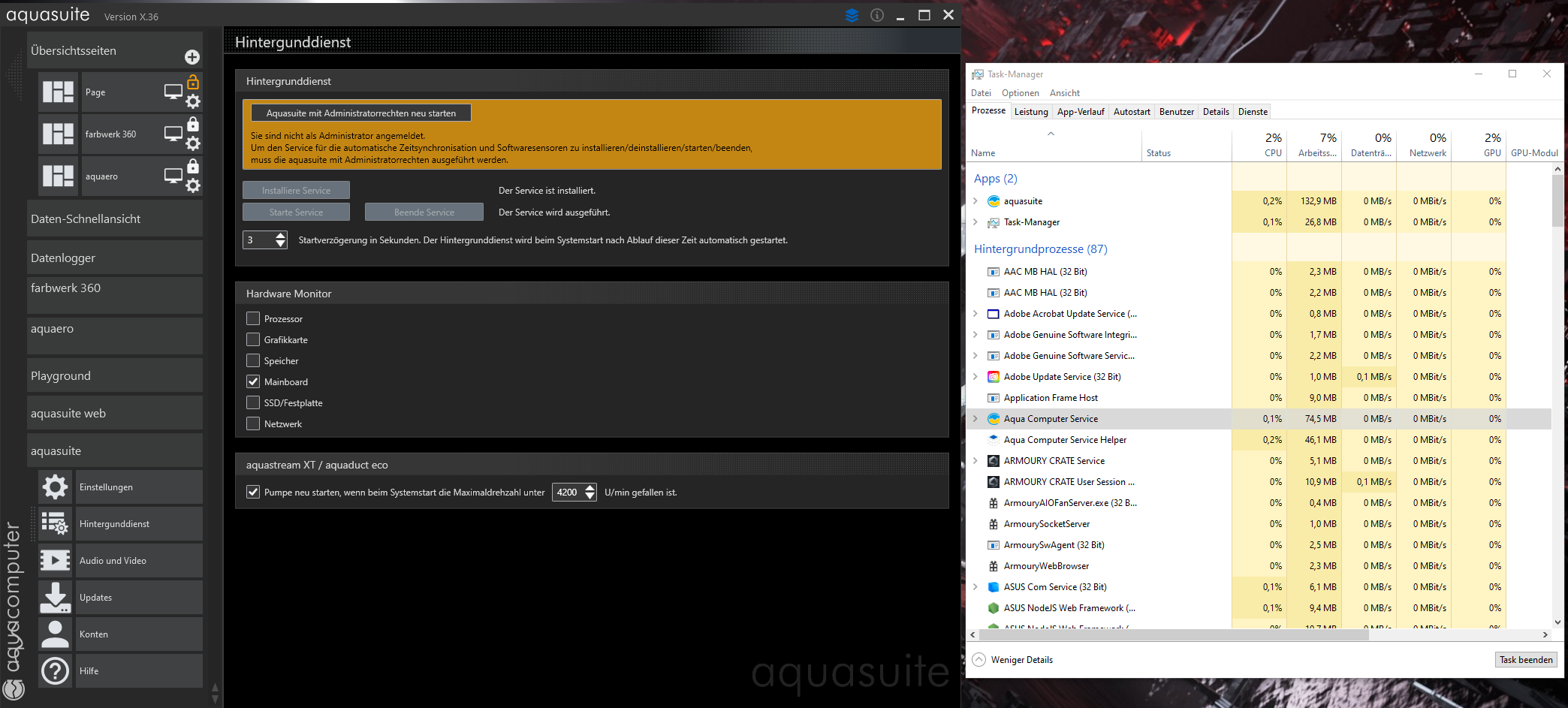The image size is (1568, 708).
Task: Expand the Task-Manager app row
Action: pos(975,222)
